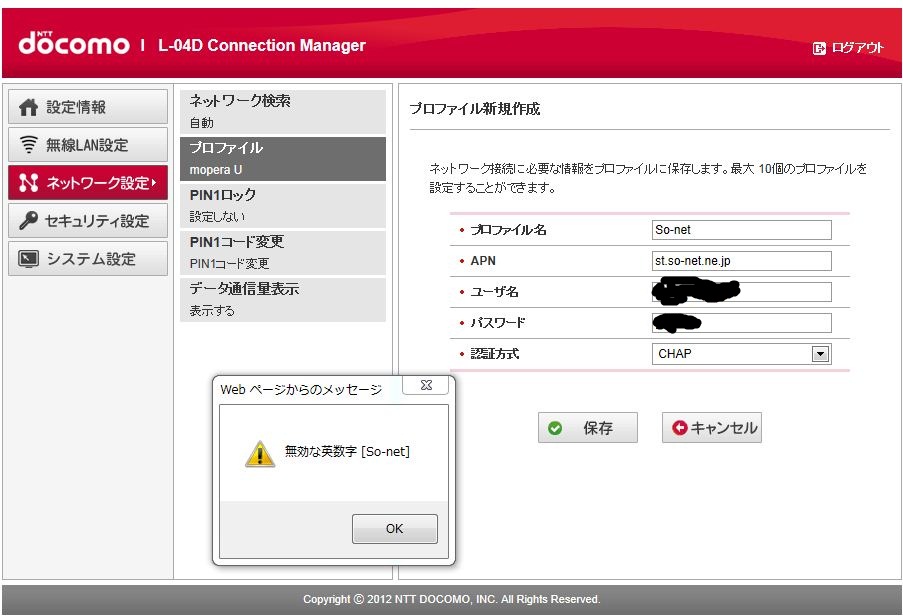Open the 認証方式 CHAP dropdown

(x=742, y=353)
